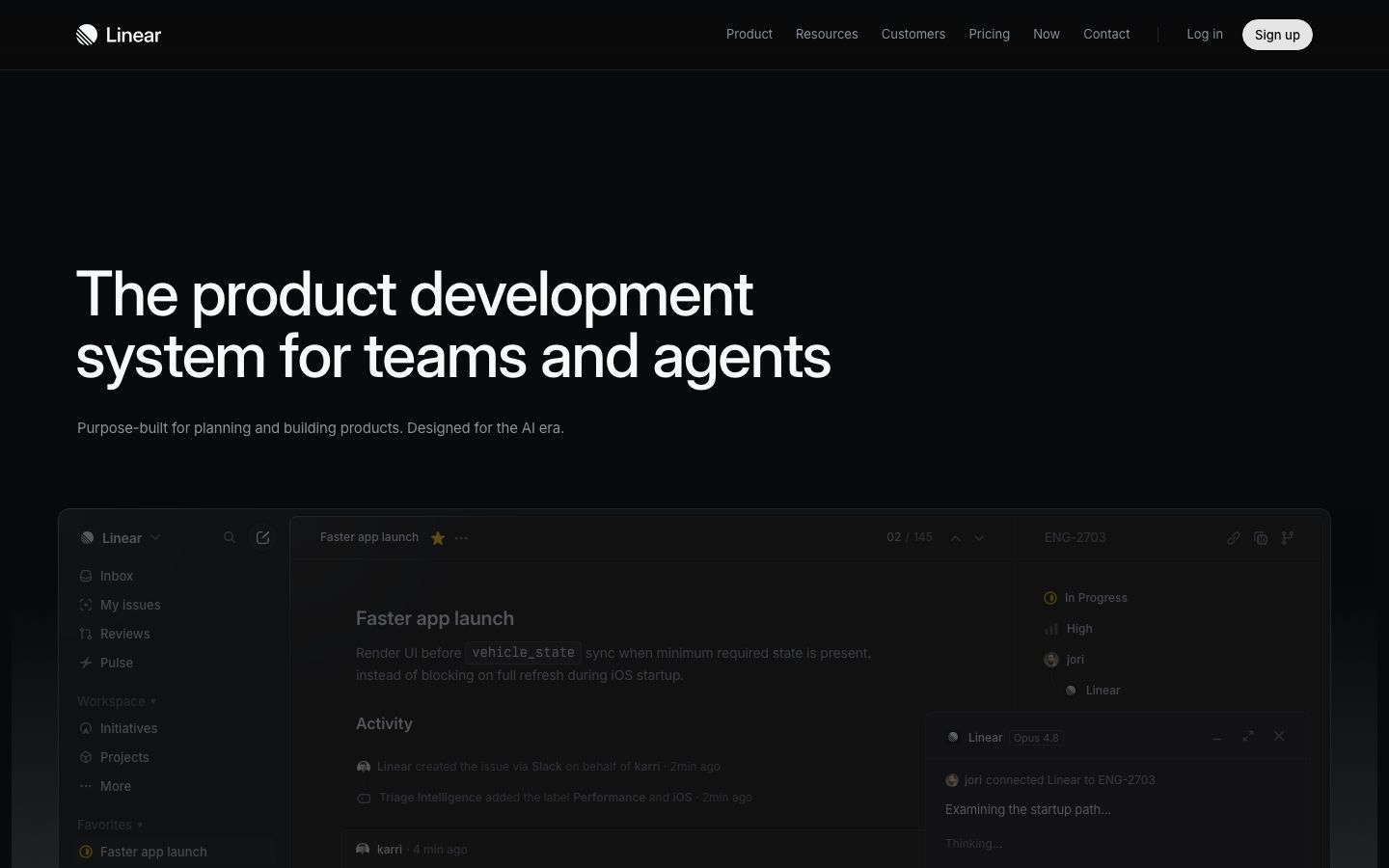
Task: Click the ENG-2703 issue identifier
Action: pyautogui.click(x=1076, y=537)
